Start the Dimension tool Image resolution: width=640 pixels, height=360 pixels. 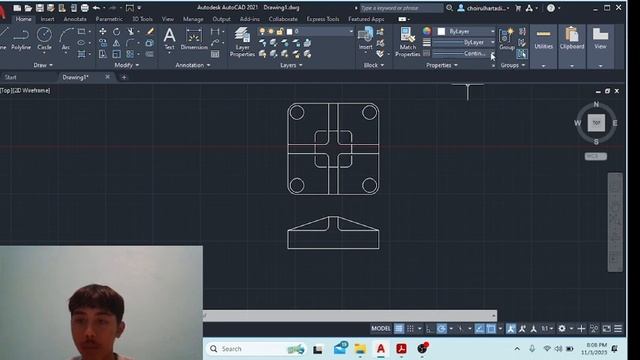click(x=194, y=39)
